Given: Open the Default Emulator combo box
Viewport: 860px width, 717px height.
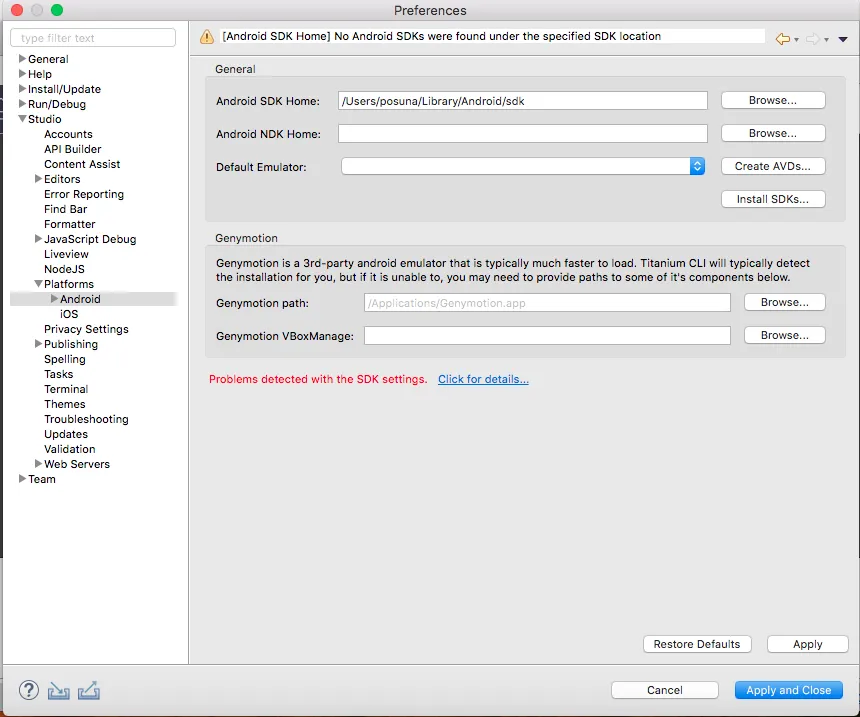Looking at the screenshot, I should [x=523, y=166].
